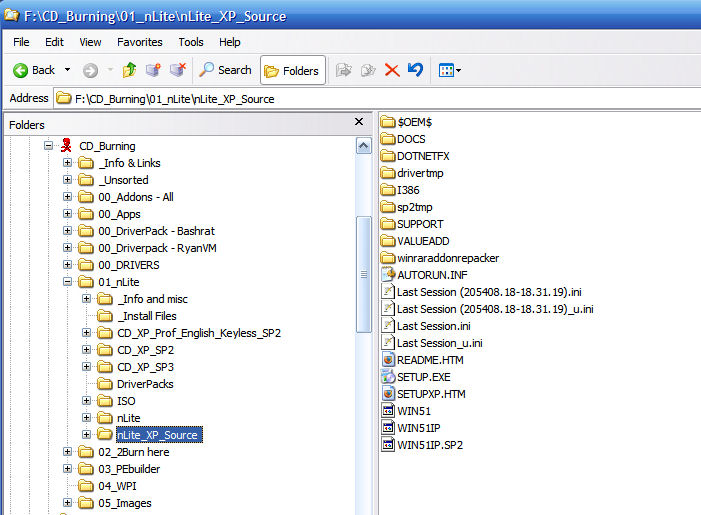Open the View menu
Image resolution: width=701 pixels, height=515 pixels.
click(x=90, y=42)
